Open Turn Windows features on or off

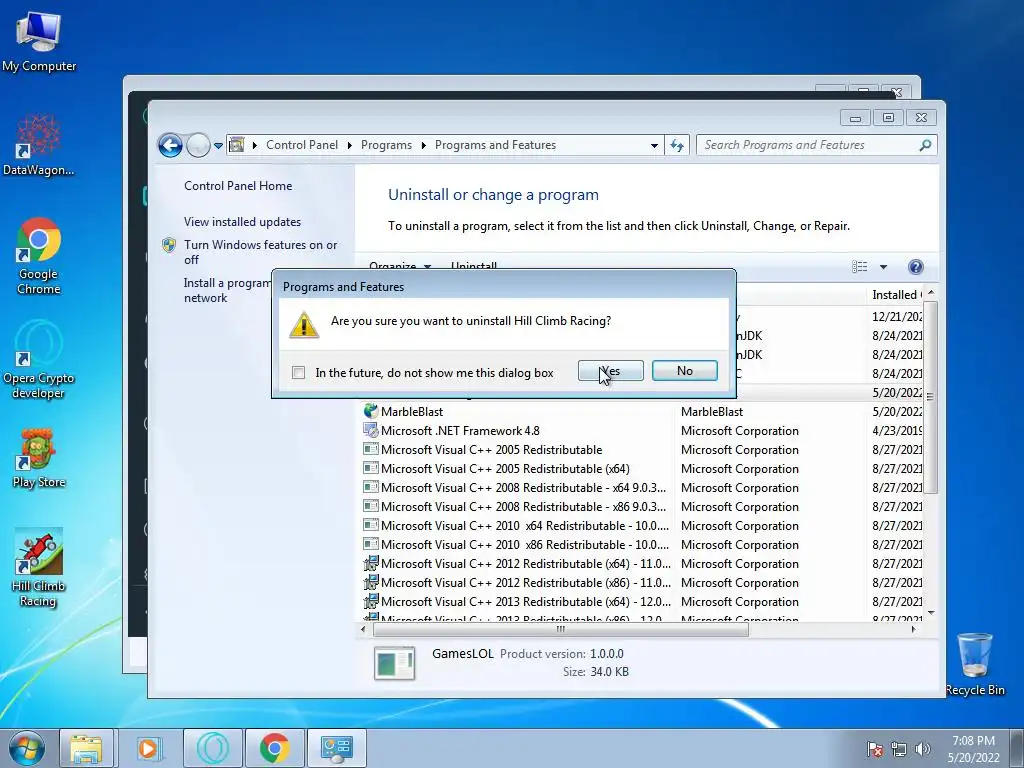click(x=260, y=252)
